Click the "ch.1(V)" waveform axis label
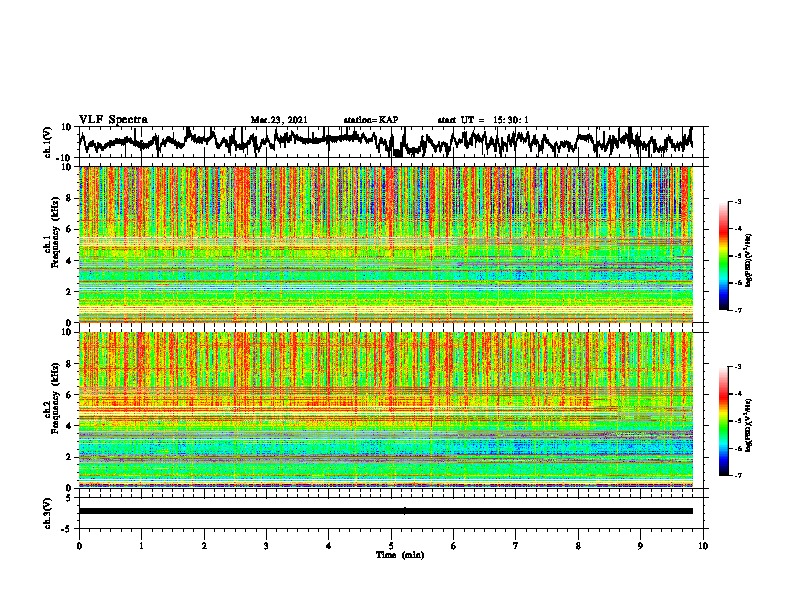This screenshot has width=792, height=612. tap(48, 142)
